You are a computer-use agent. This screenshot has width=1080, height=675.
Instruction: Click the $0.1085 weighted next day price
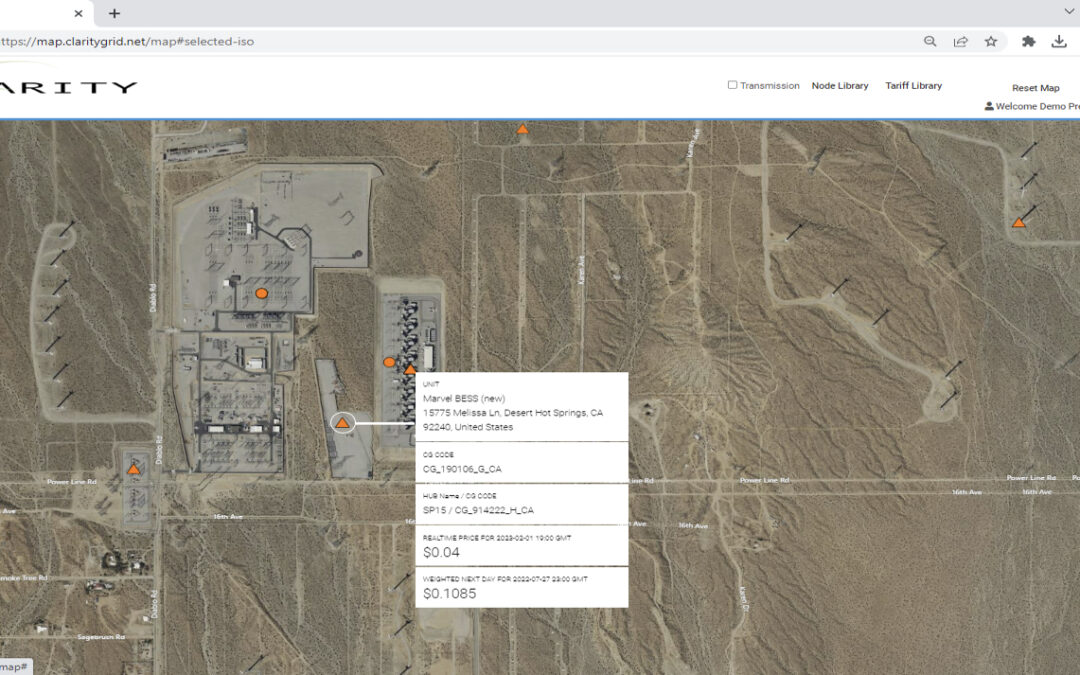(x=449, y=594)
